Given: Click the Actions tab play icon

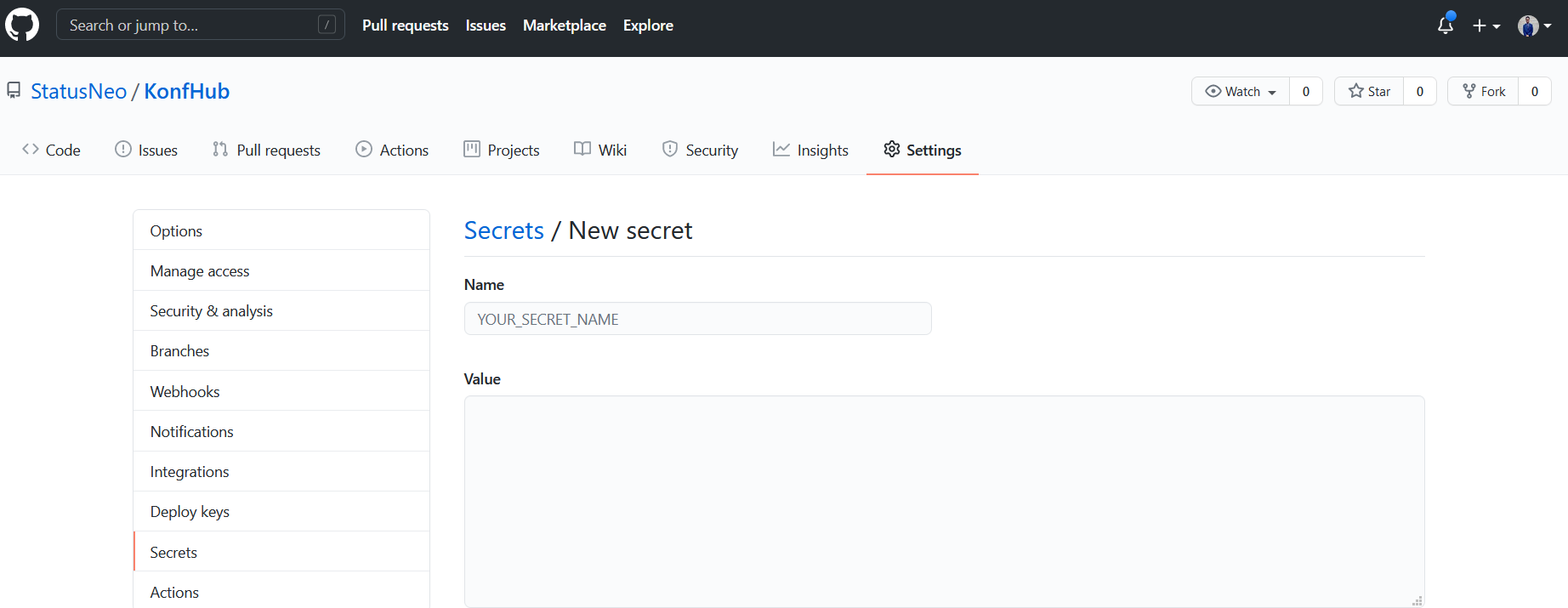Looking at the screenshot, I should tap(364, 149).
